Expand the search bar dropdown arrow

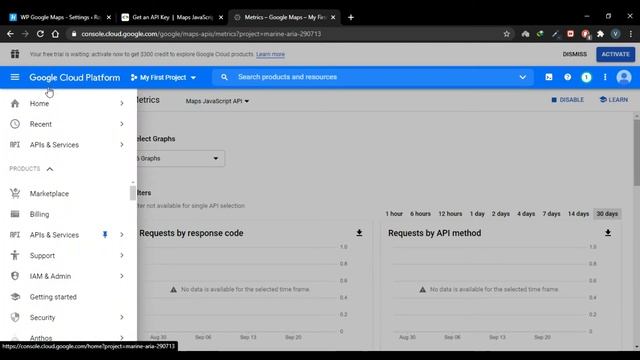(x=522, y=77)
